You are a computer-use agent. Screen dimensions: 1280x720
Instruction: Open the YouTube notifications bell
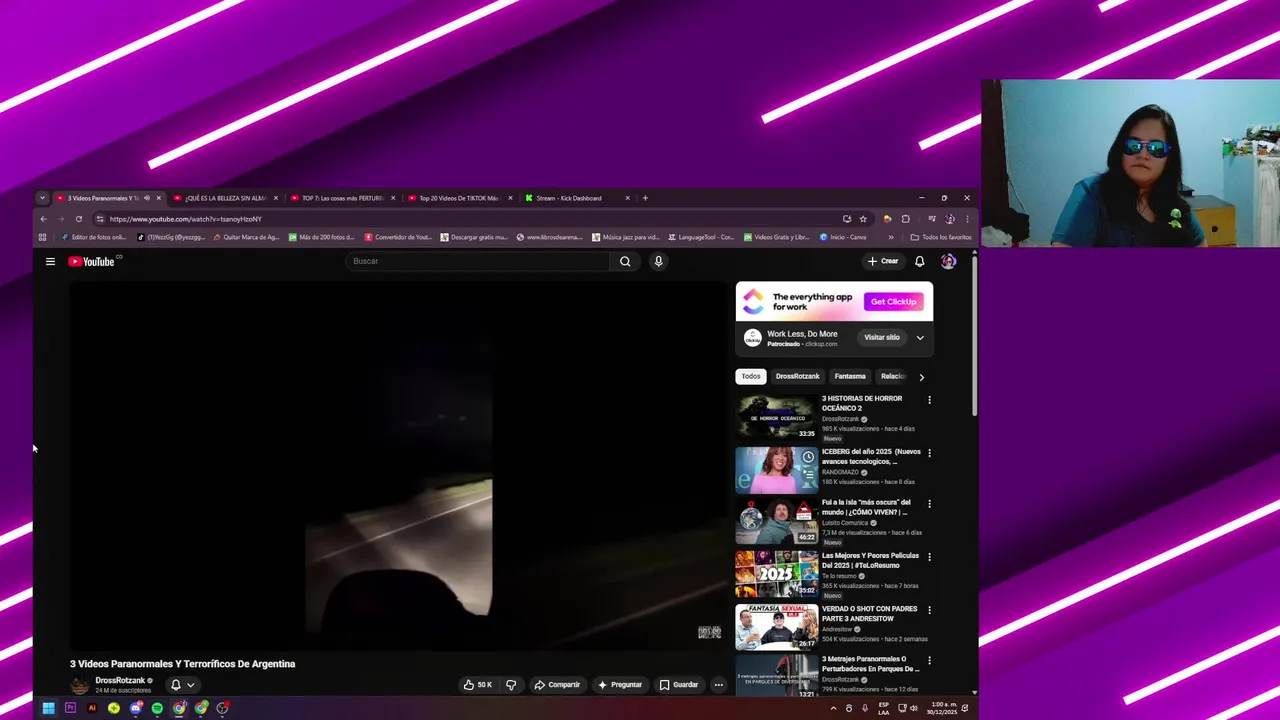pyautogui.click(x=920, y=262)
